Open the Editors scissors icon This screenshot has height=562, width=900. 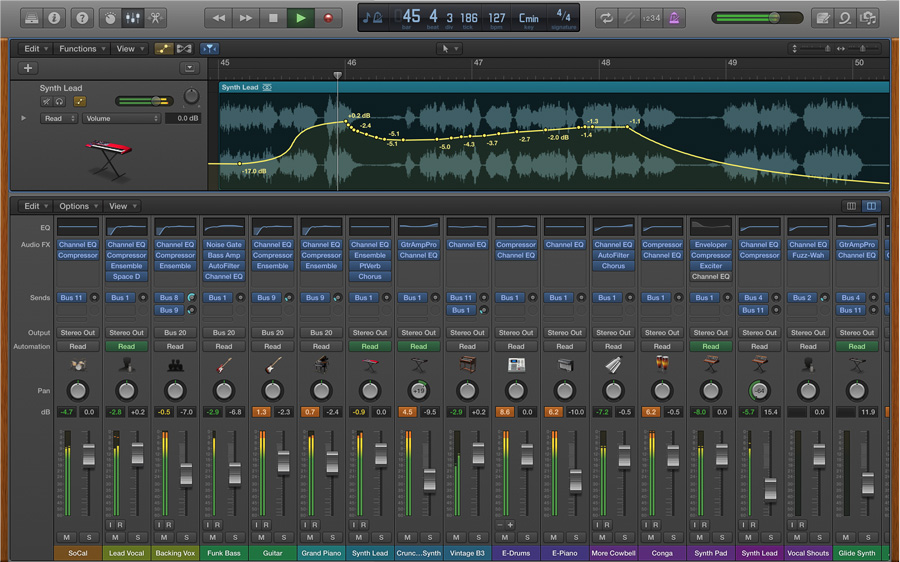click(156, 18)
